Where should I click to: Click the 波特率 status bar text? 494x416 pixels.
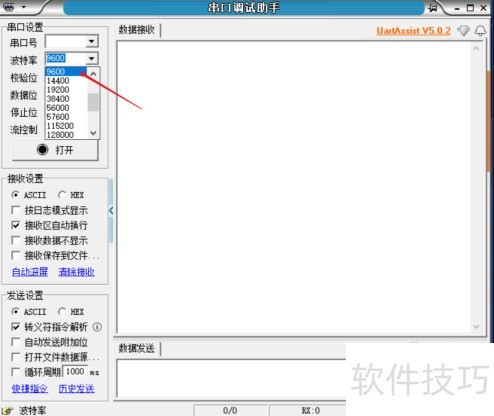[x=32, y=410]
